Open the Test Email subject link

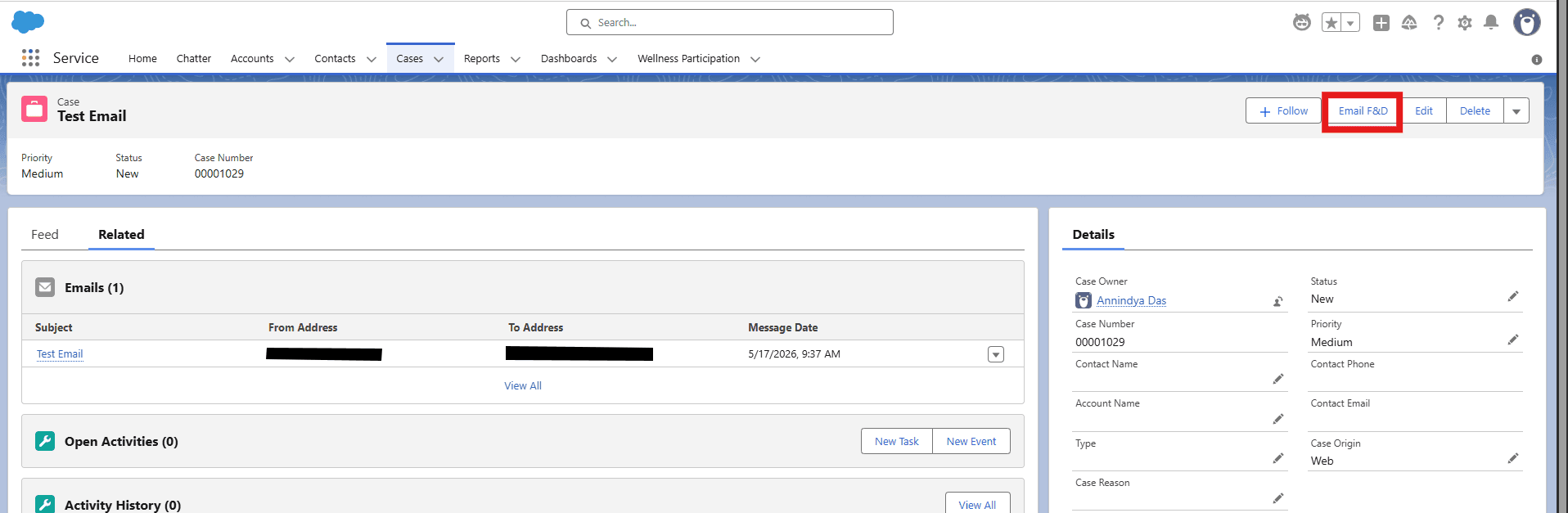[60, 353]
